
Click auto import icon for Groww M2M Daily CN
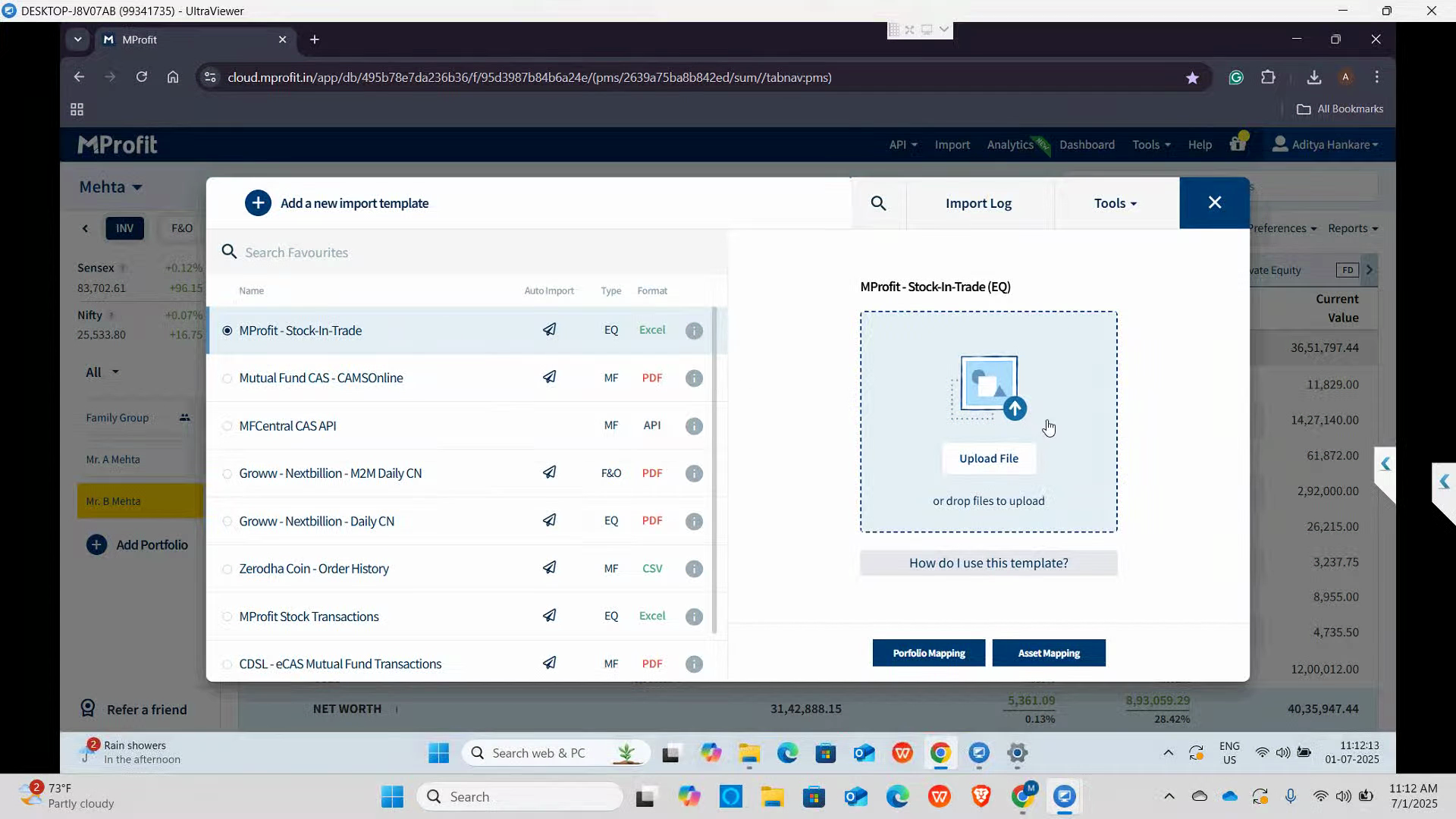point(549,472)
